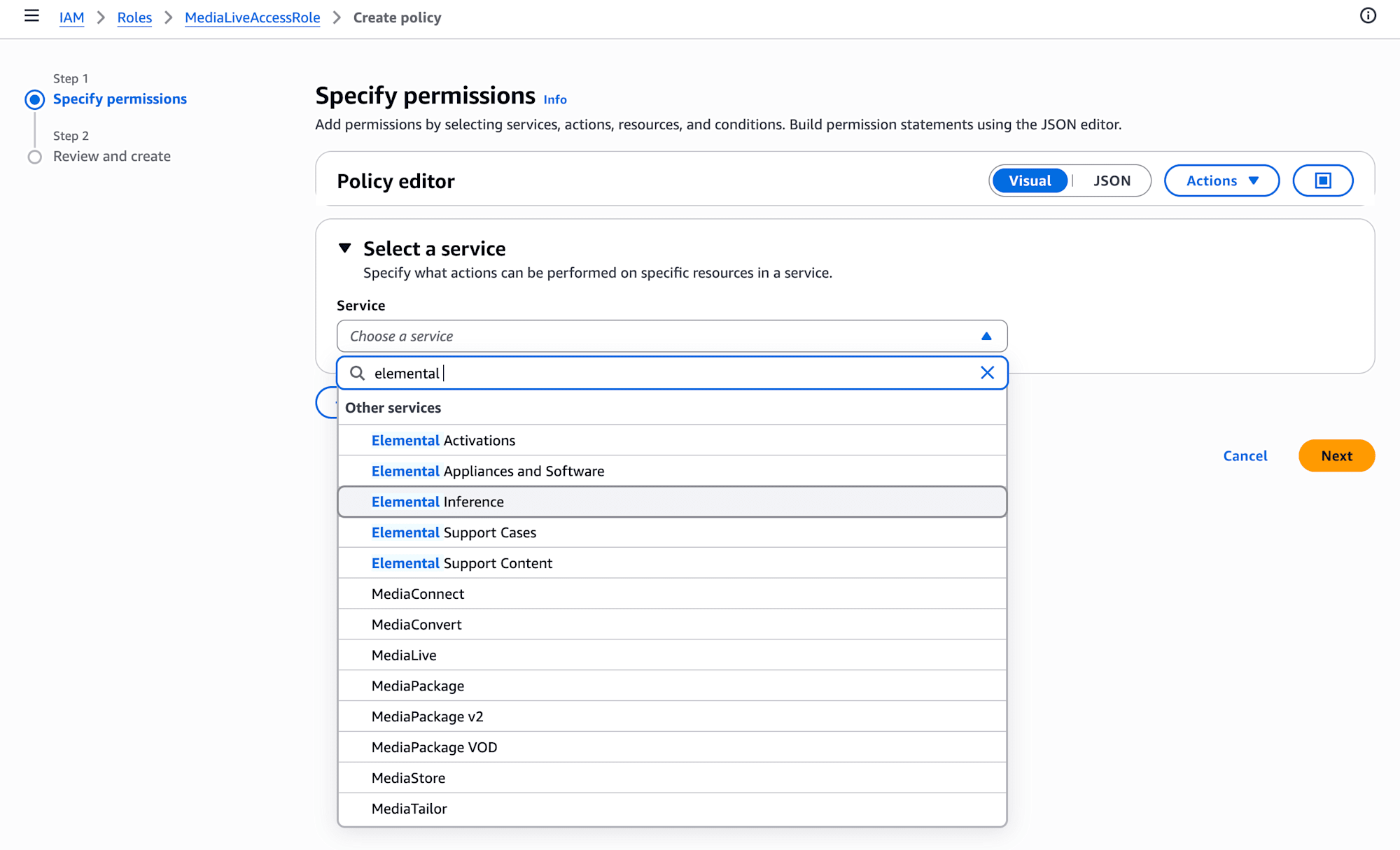Click the square panel layout icon button
This screenshot has width=1400, height=850.
(1322, 180)
